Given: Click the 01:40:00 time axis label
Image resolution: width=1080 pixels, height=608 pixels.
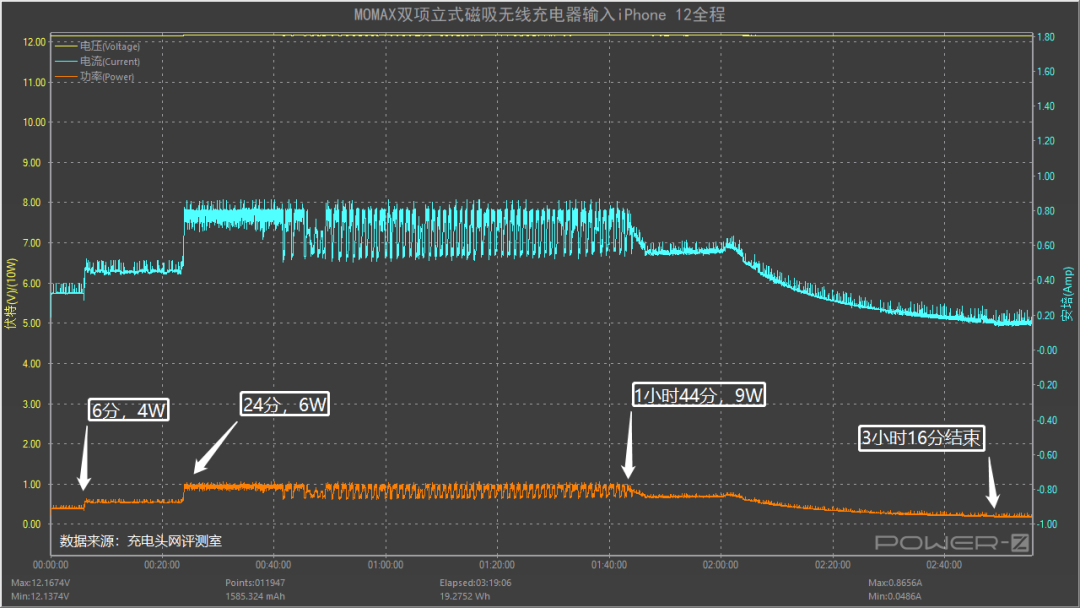Looking at the screenshot, I should tap(609, 565).
